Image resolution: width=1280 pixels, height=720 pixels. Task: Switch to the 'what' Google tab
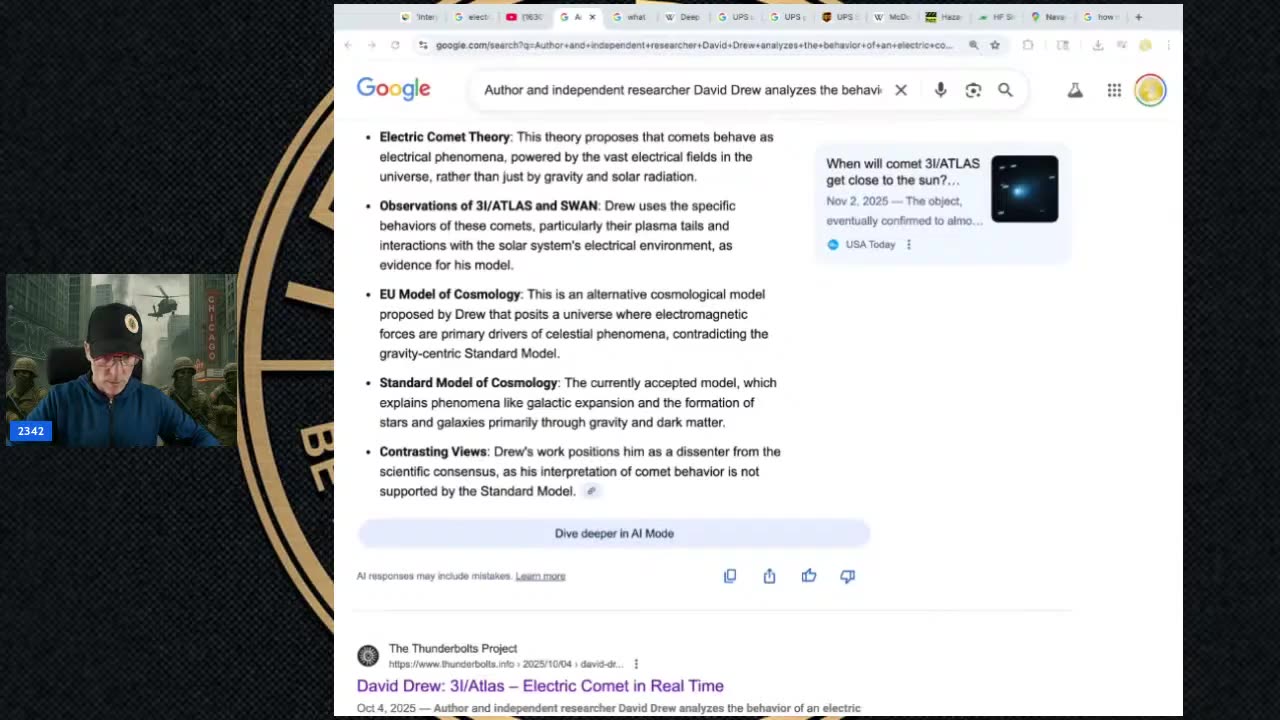[630, 17]
